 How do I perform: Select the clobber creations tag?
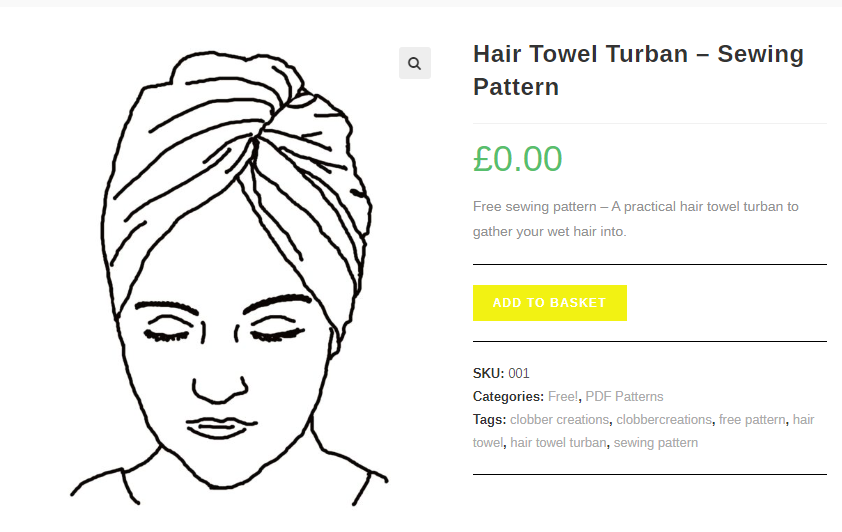tap(559, 419)
